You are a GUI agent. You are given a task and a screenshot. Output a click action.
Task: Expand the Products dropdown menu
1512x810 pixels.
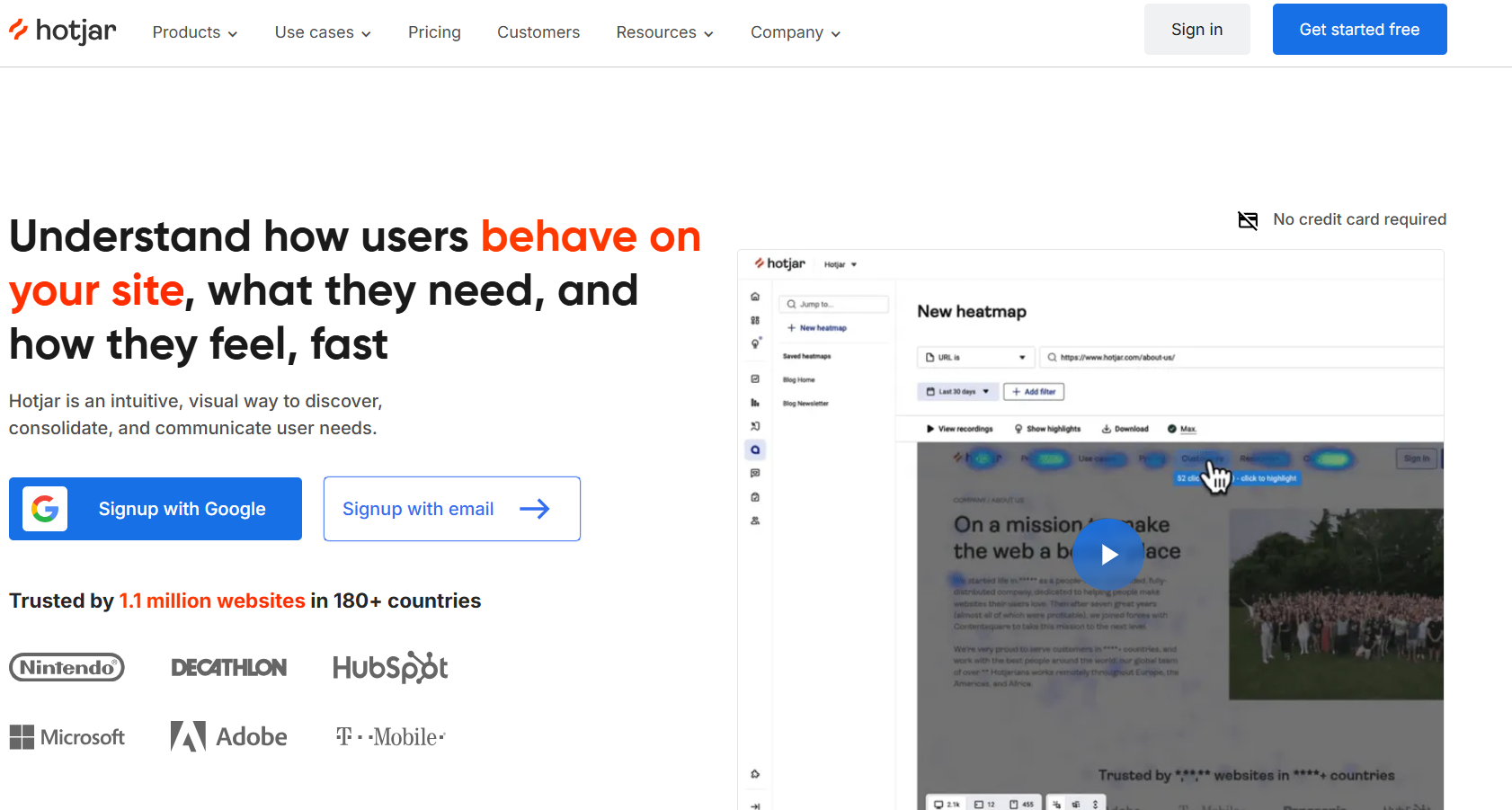click(195, 32)
